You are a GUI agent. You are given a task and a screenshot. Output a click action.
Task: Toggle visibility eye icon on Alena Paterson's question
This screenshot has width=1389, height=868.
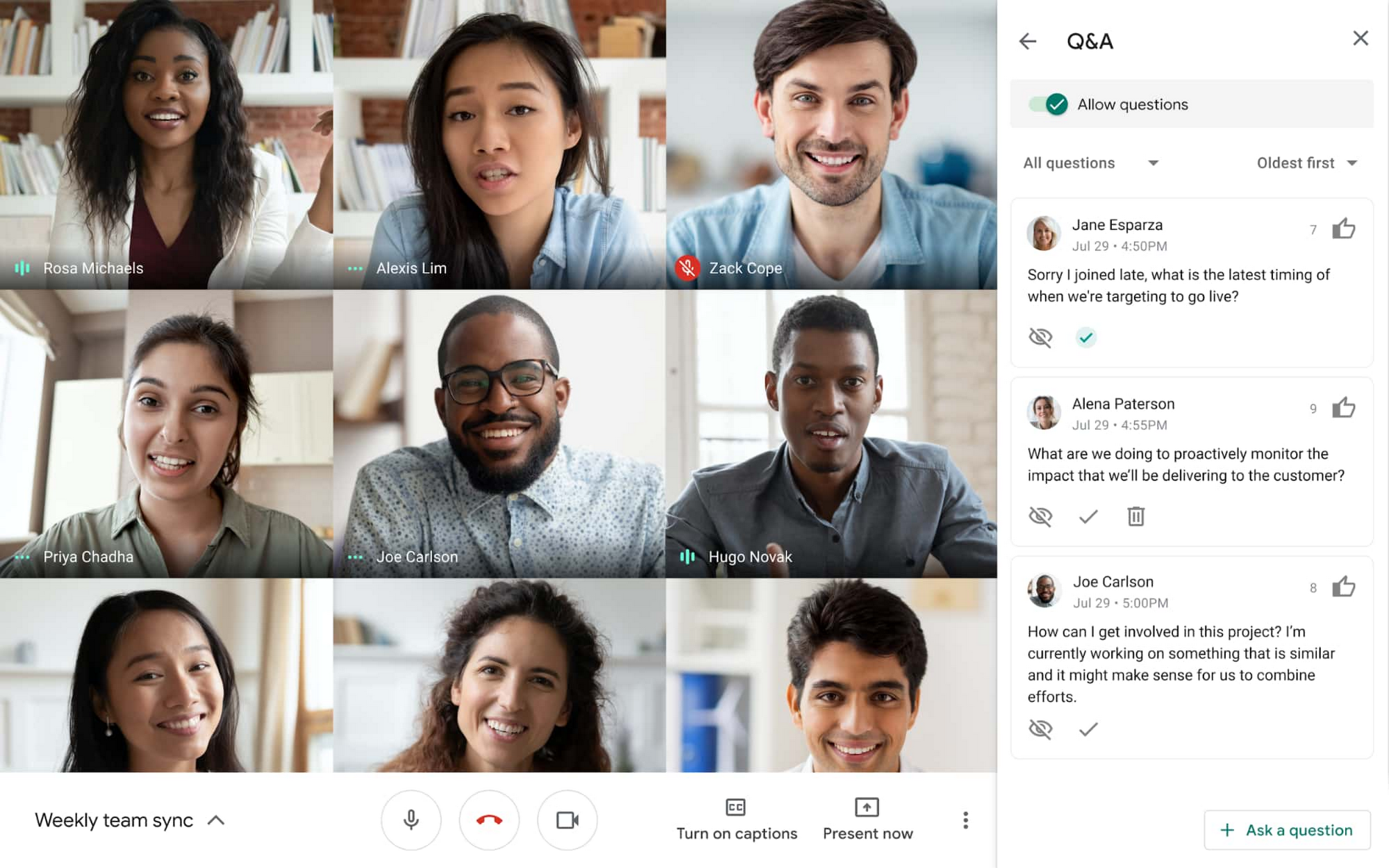coord(1040,516)
